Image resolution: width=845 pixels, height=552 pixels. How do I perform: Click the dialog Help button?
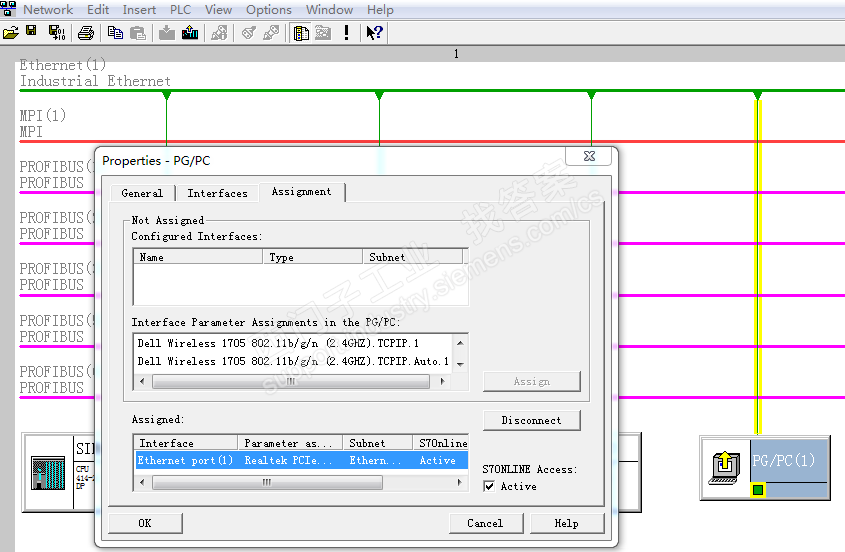click(567, 523)
